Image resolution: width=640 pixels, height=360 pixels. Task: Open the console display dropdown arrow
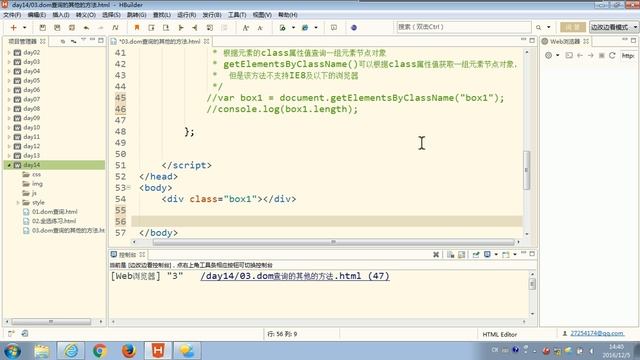pyautogui.click(x=496, y=254)
